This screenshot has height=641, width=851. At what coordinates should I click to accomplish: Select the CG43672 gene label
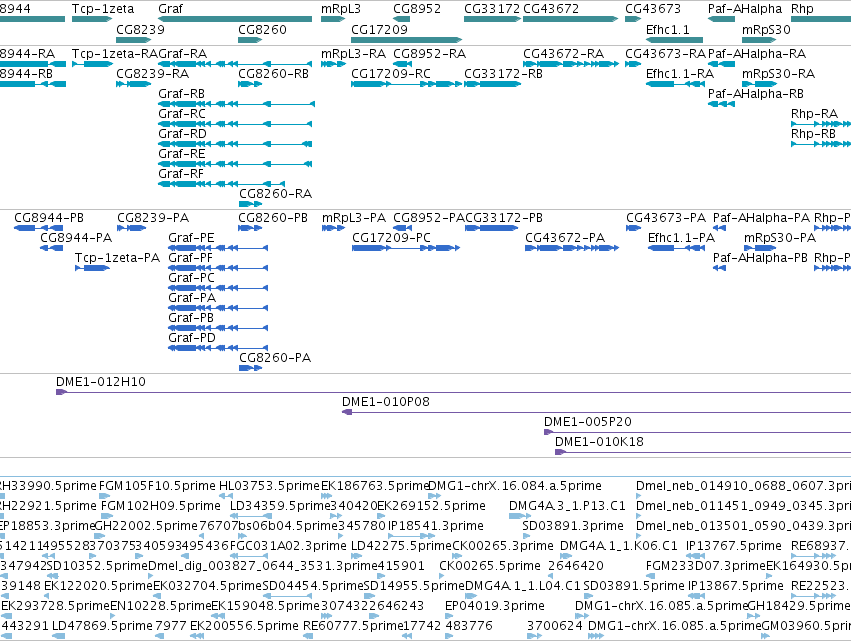(x=551, y=9)
